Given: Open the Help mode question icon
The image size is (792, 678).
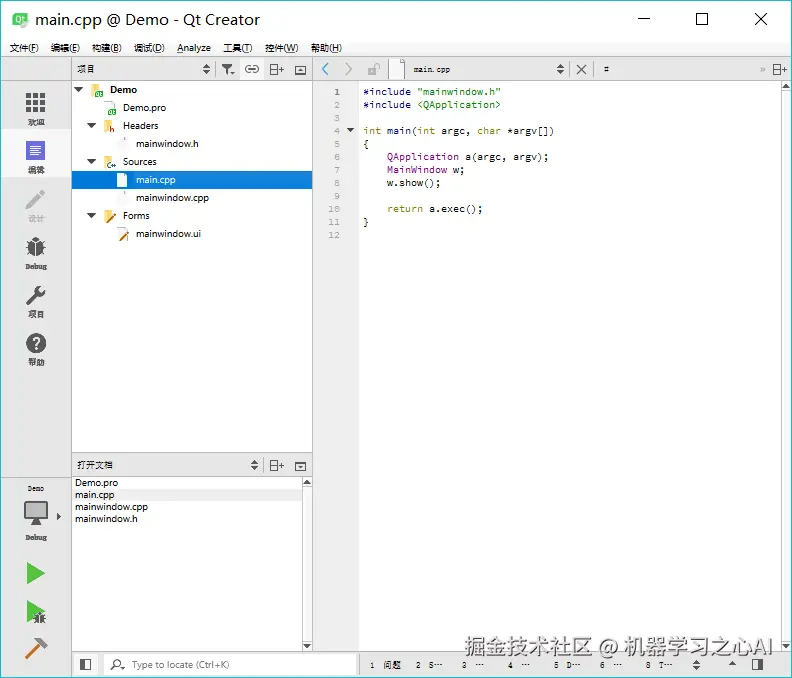Looking at the screenshot, I should [36, 348].
